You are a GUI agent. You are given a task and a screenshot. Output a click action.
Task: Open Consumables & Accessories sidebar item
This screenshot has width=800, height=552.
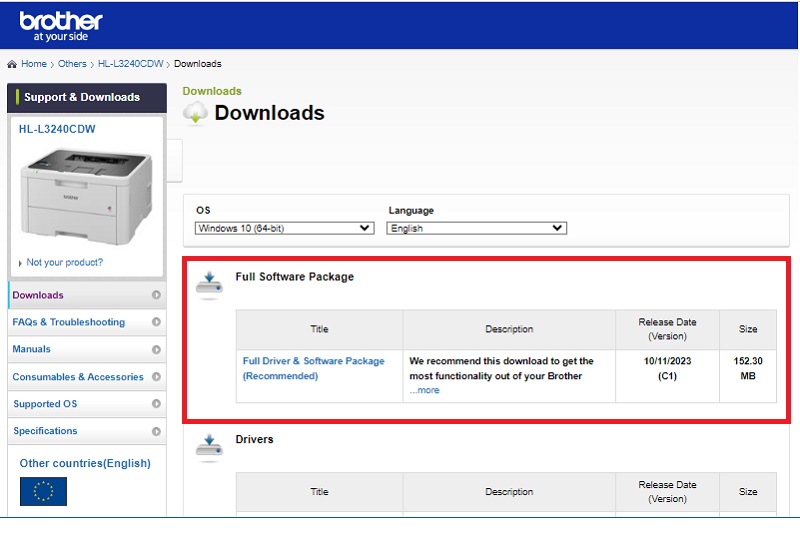pos(78,377)
